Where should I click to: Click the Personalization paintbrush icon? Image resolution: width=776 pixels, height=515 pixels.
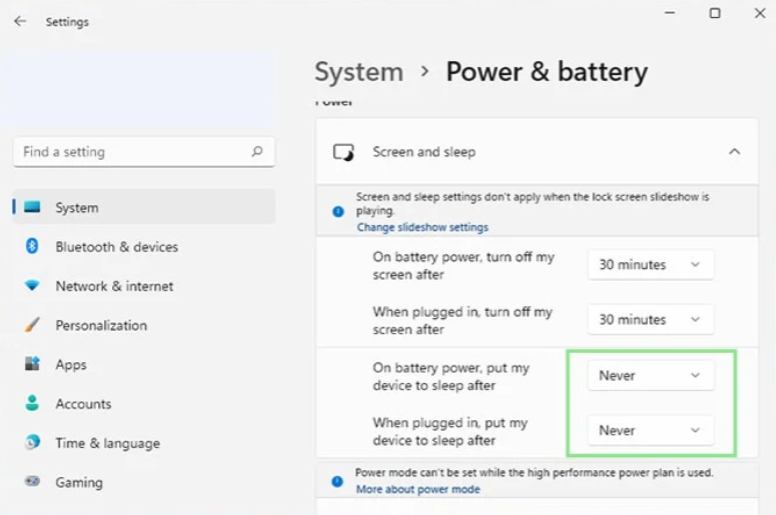click(33, 325)
